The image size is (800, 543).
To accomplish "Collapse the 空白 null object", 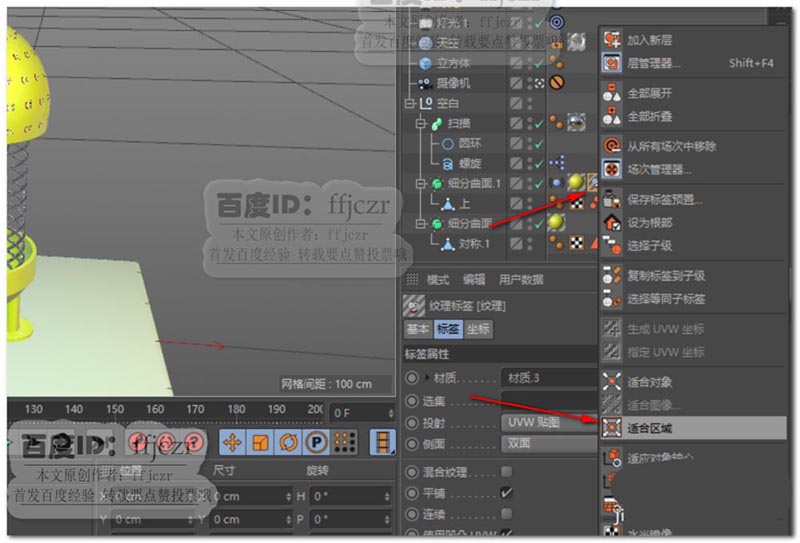I will tap(409, 104).
